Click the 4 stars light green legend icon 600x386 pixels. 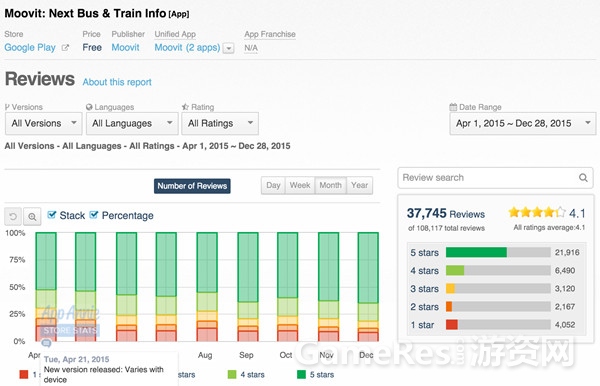point(232,375)
